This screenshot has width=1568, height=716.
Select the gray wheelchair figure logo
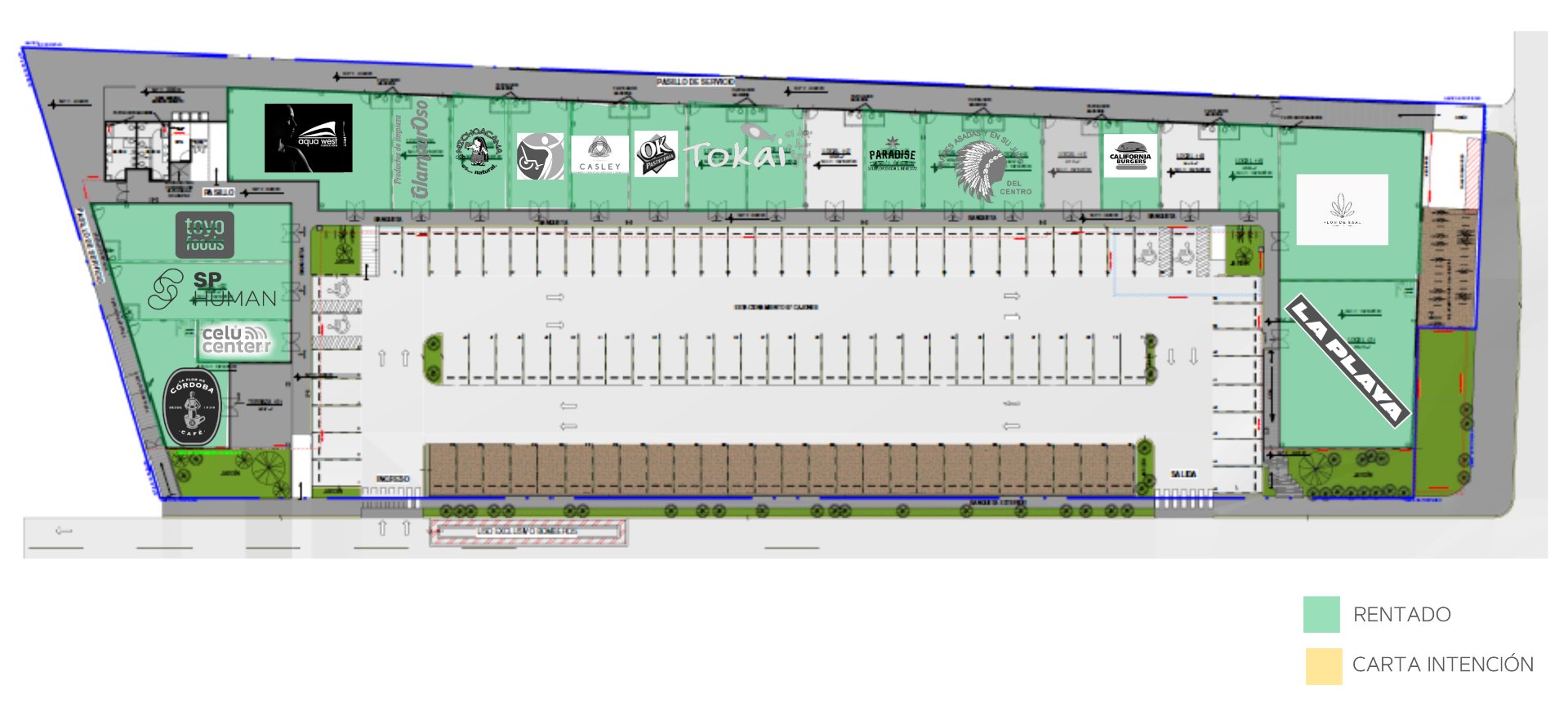540,157
